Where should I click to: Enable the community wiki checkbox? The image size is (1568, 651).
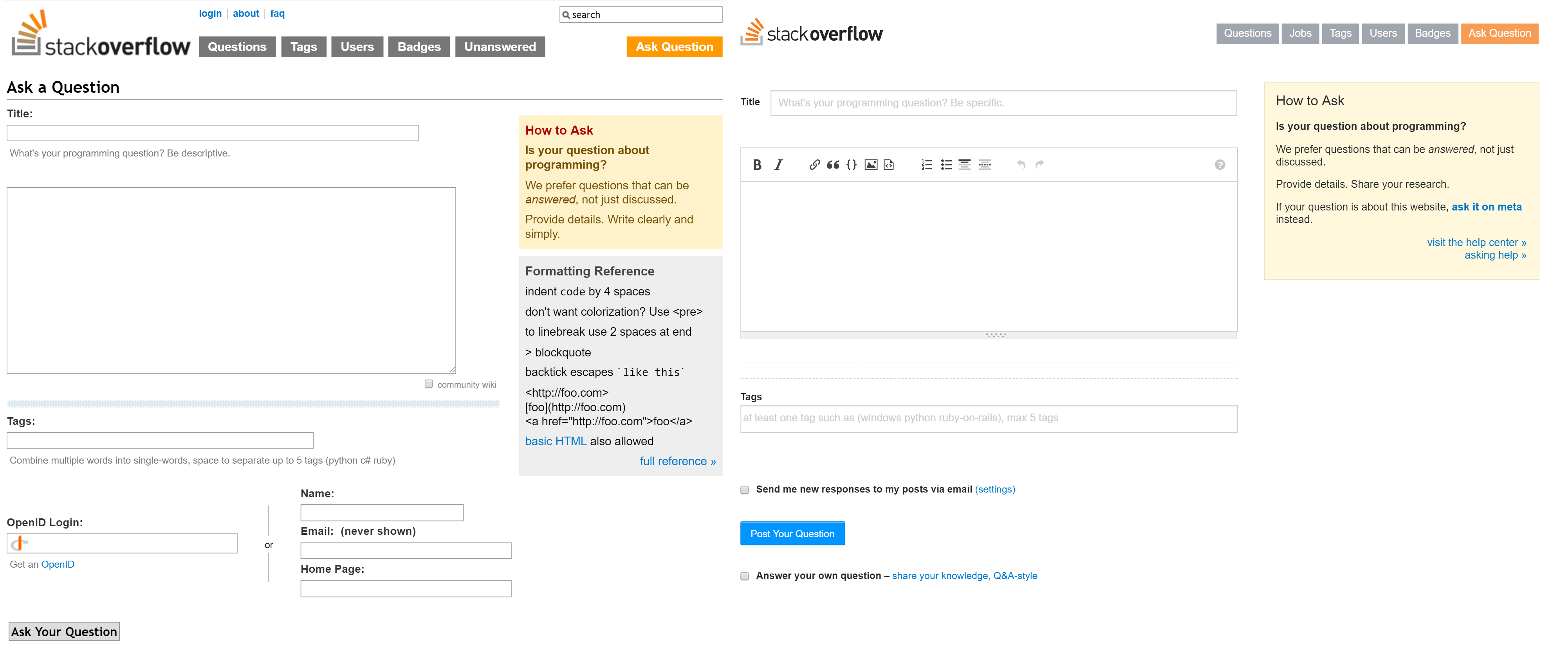(430, 383)
